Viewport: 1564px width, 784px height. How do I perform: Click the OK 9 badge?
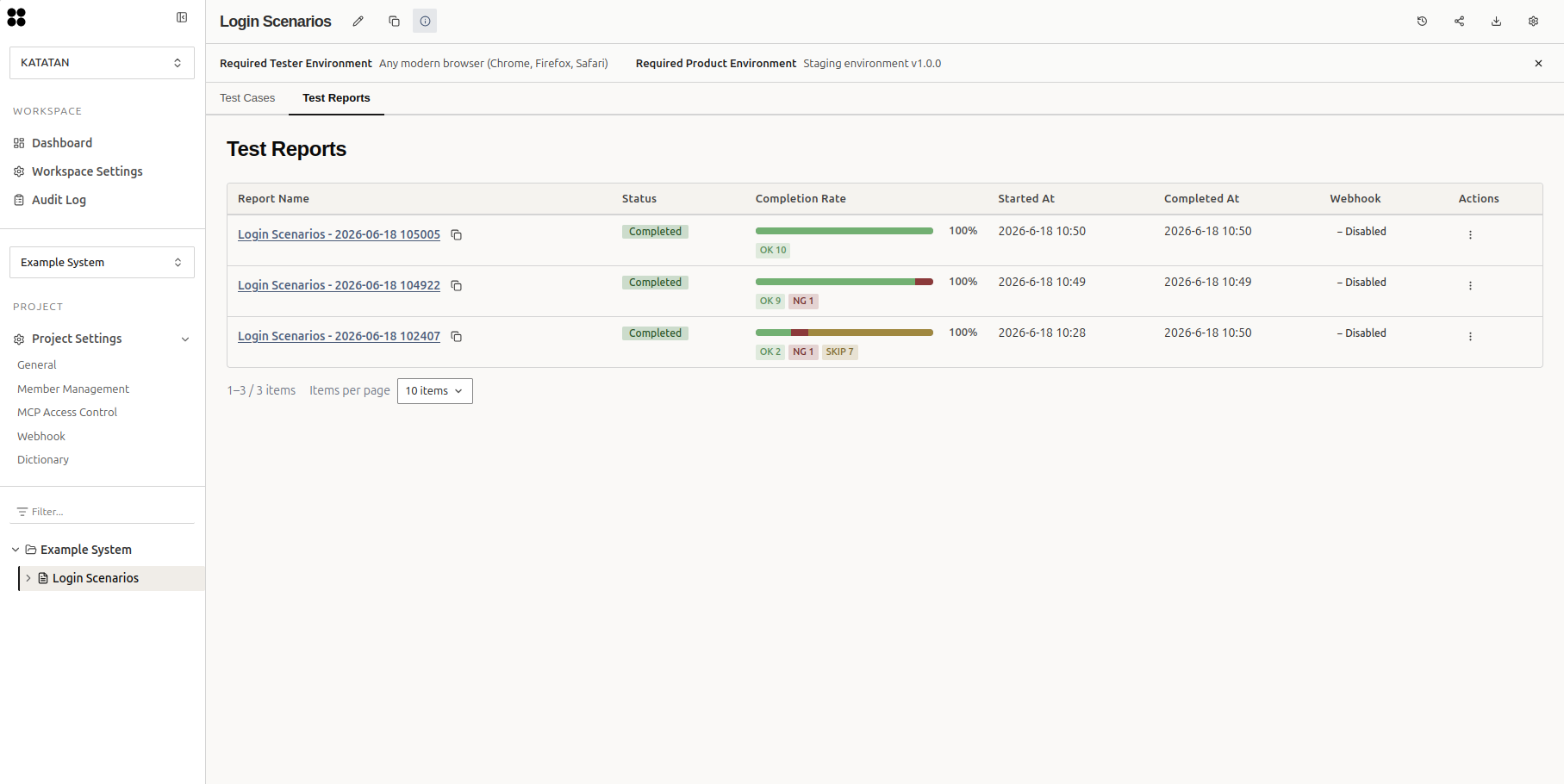click(770, 302)
